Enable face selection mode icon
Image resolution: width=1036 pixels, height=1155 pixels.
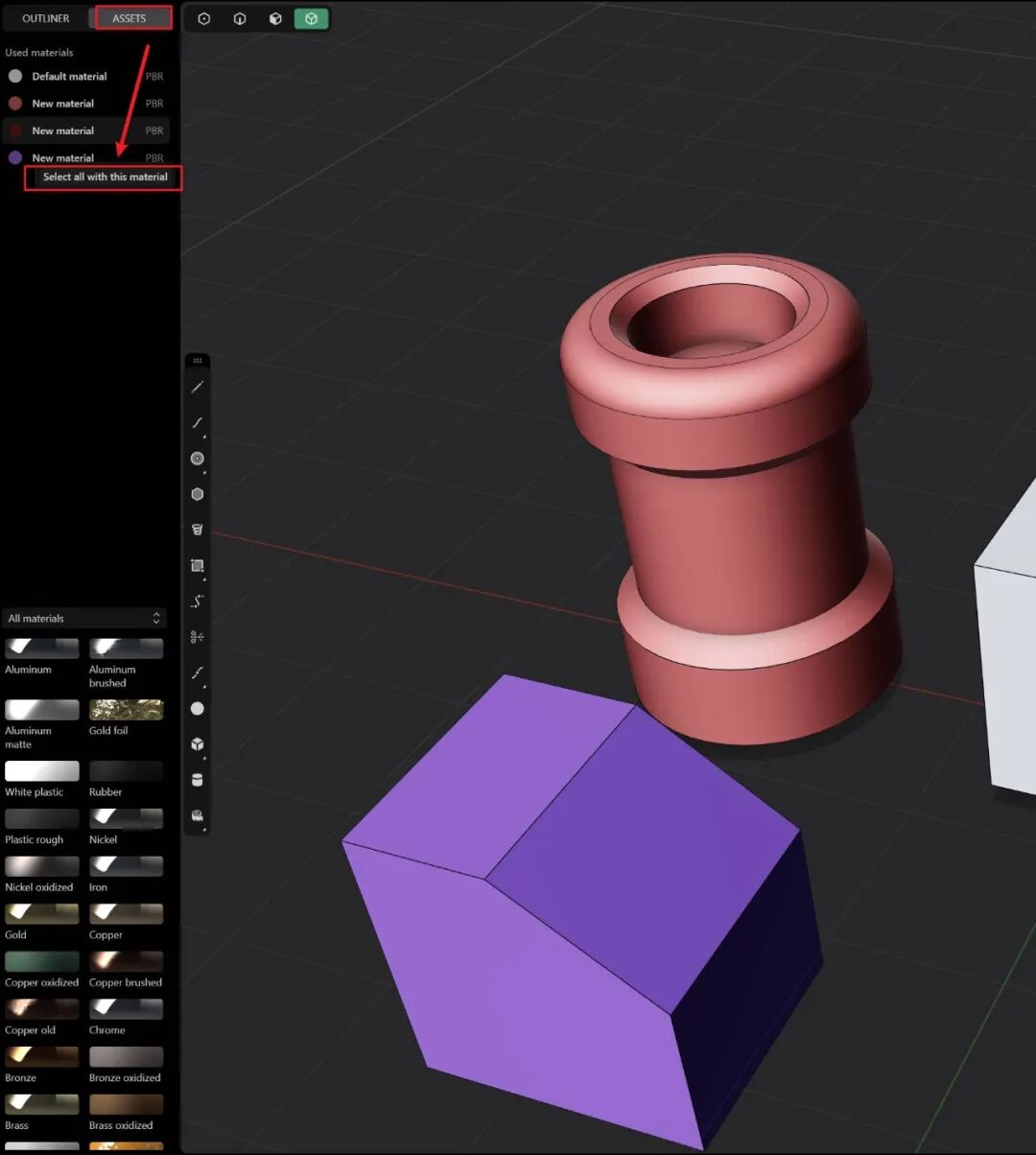[275, 18]
